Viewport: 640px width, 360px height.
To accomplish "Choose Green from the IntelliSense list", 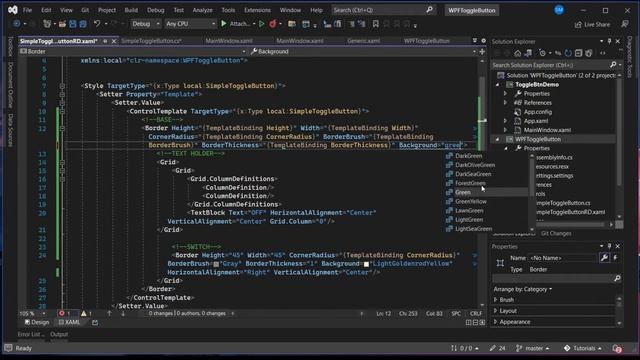I will click(x=462, y=192).
